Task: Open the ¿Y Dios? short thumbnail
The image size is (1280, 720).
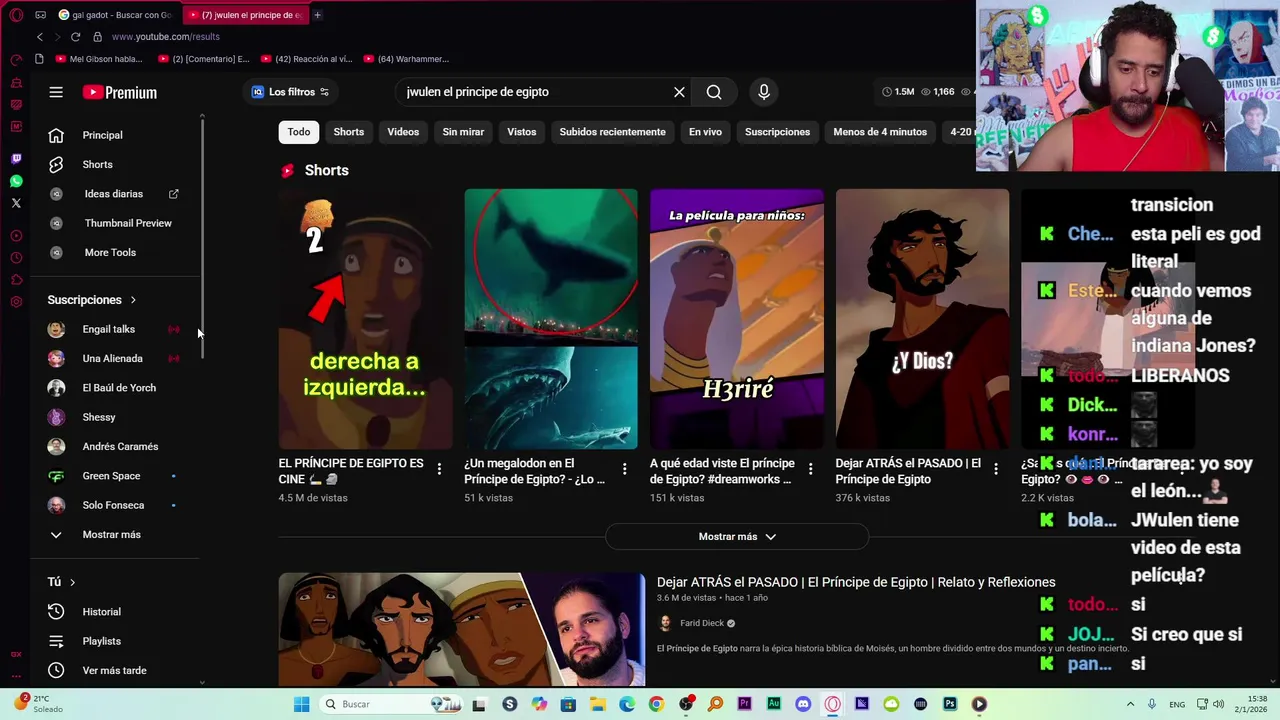Action: click(923, 319)
